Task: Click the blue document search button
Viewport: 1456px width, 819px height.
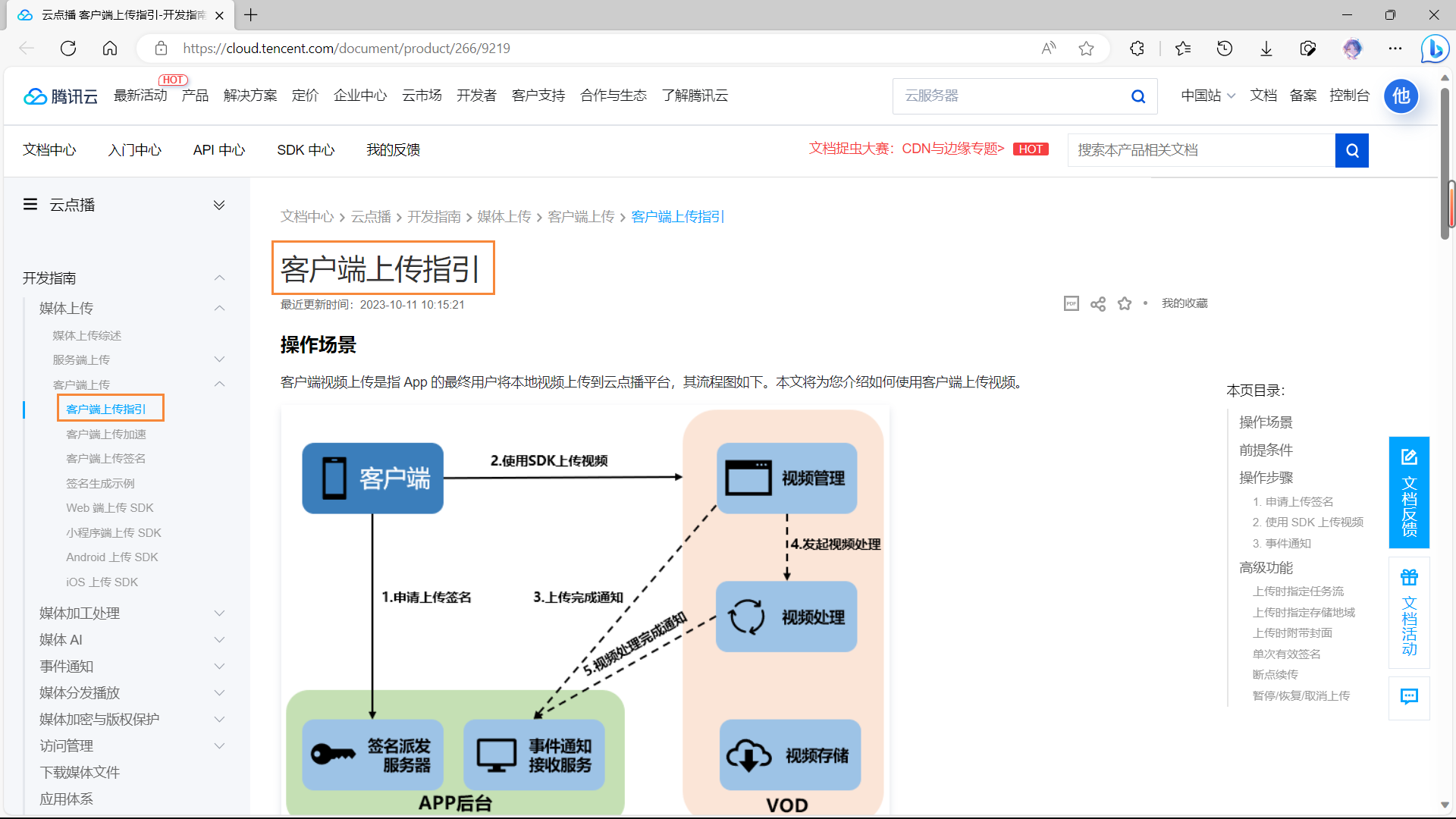Action: (1351, 150)
